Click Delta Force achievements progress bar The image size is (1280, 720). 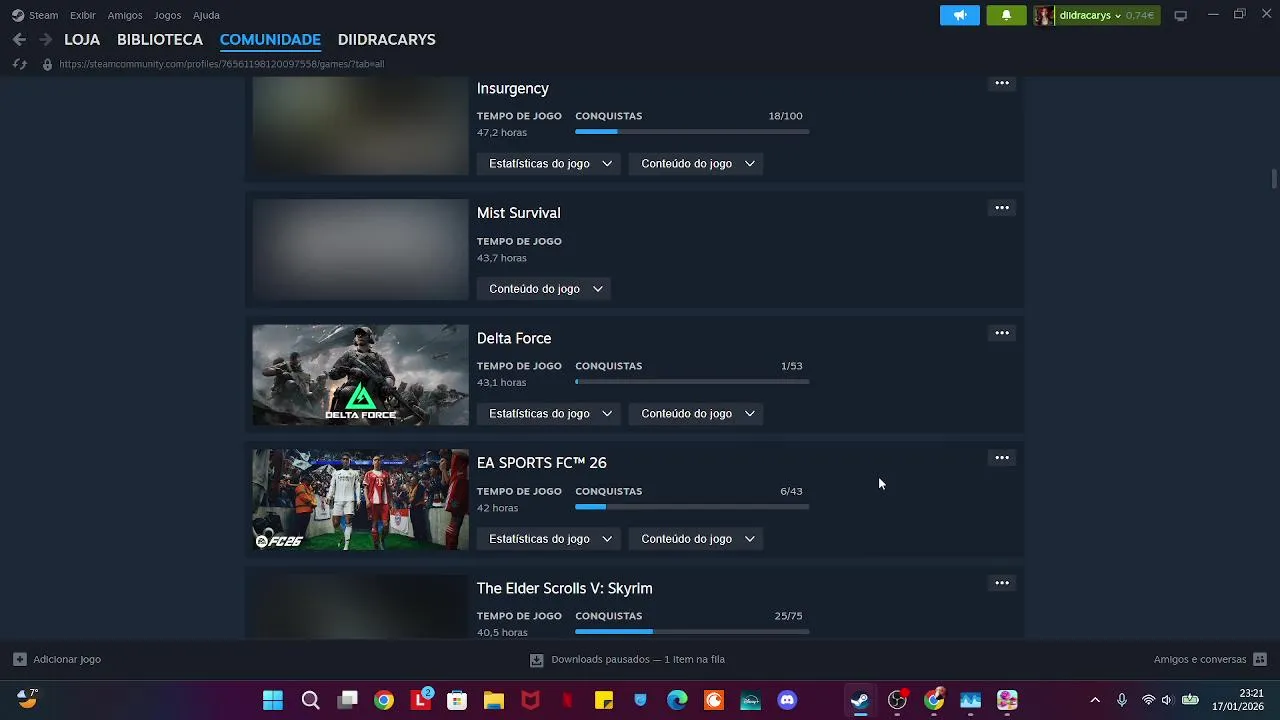[x=692, y=382]
